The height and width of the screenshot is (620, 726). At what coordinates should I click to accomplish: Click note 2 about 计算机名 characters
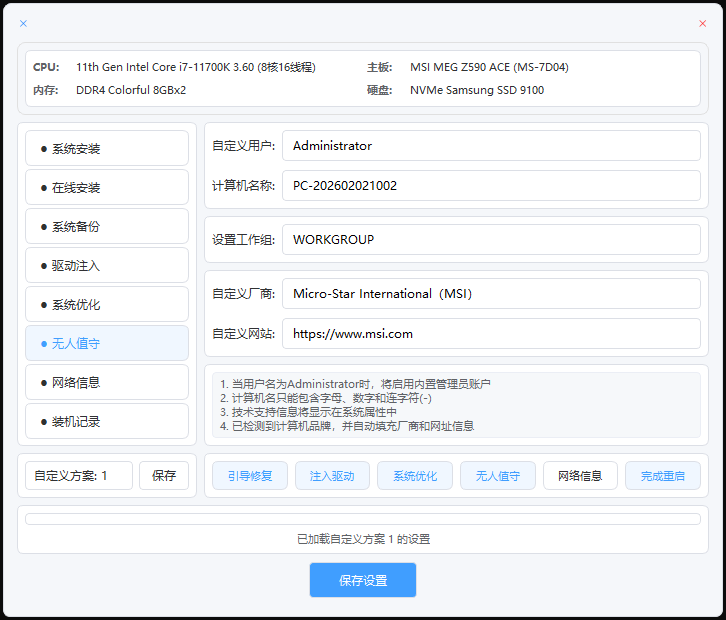tap(326, 398)
